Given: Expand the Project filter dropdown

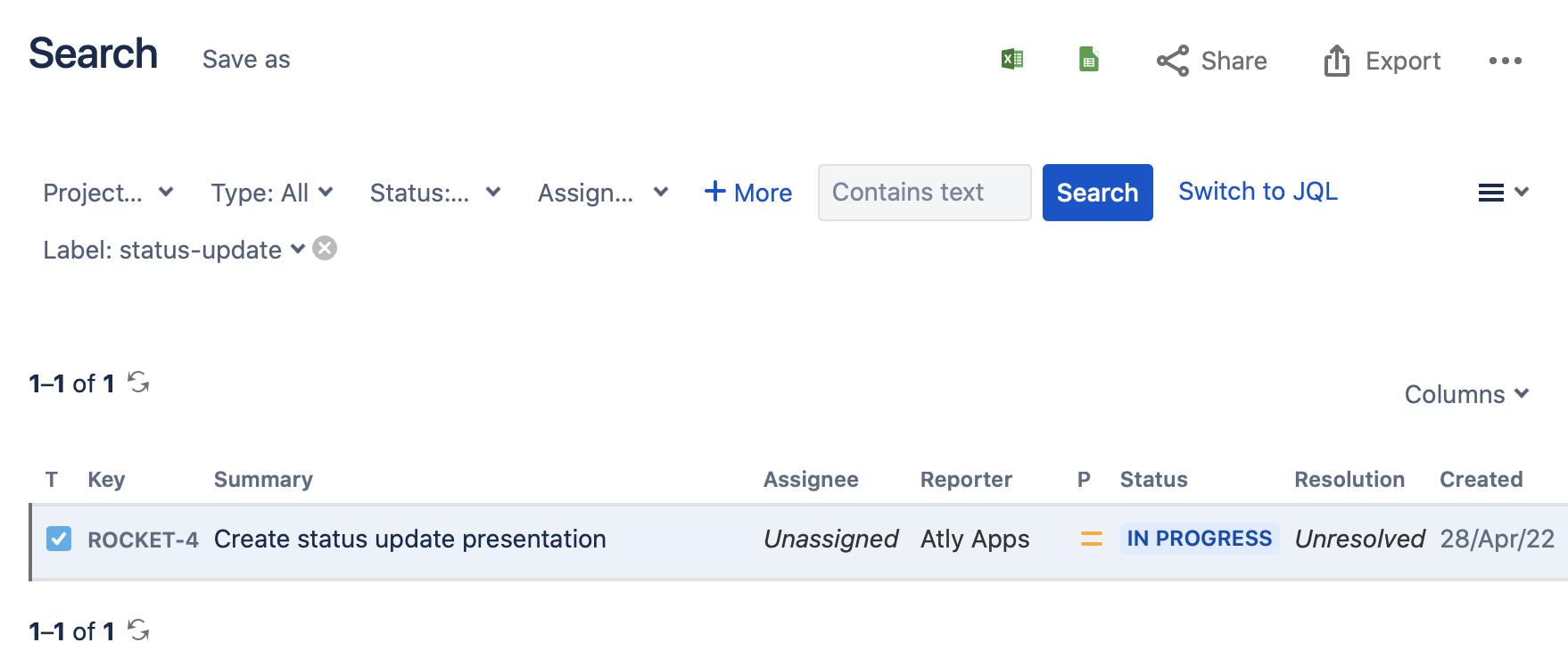Looking at the screenshot, I should click(108, 193).
